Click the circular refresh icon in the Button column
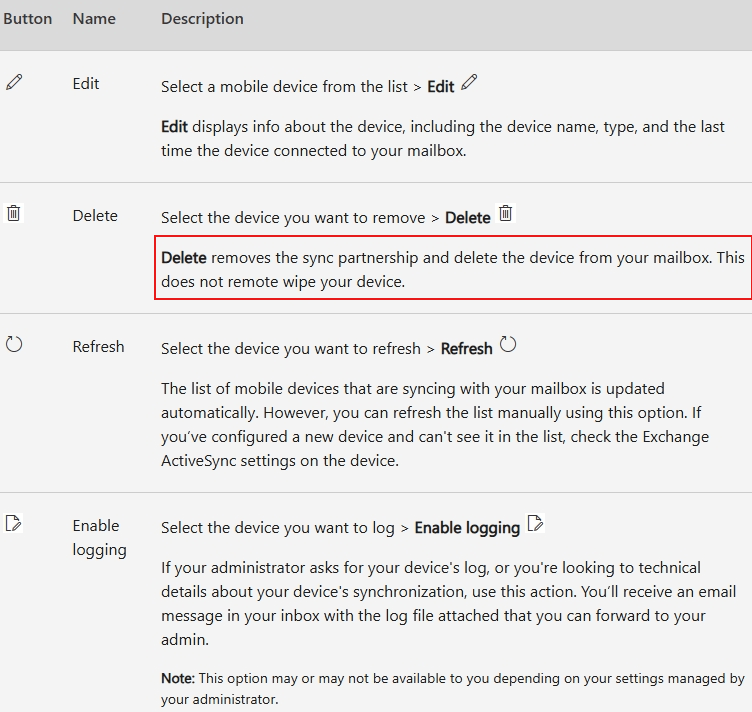 coord(14,344)
